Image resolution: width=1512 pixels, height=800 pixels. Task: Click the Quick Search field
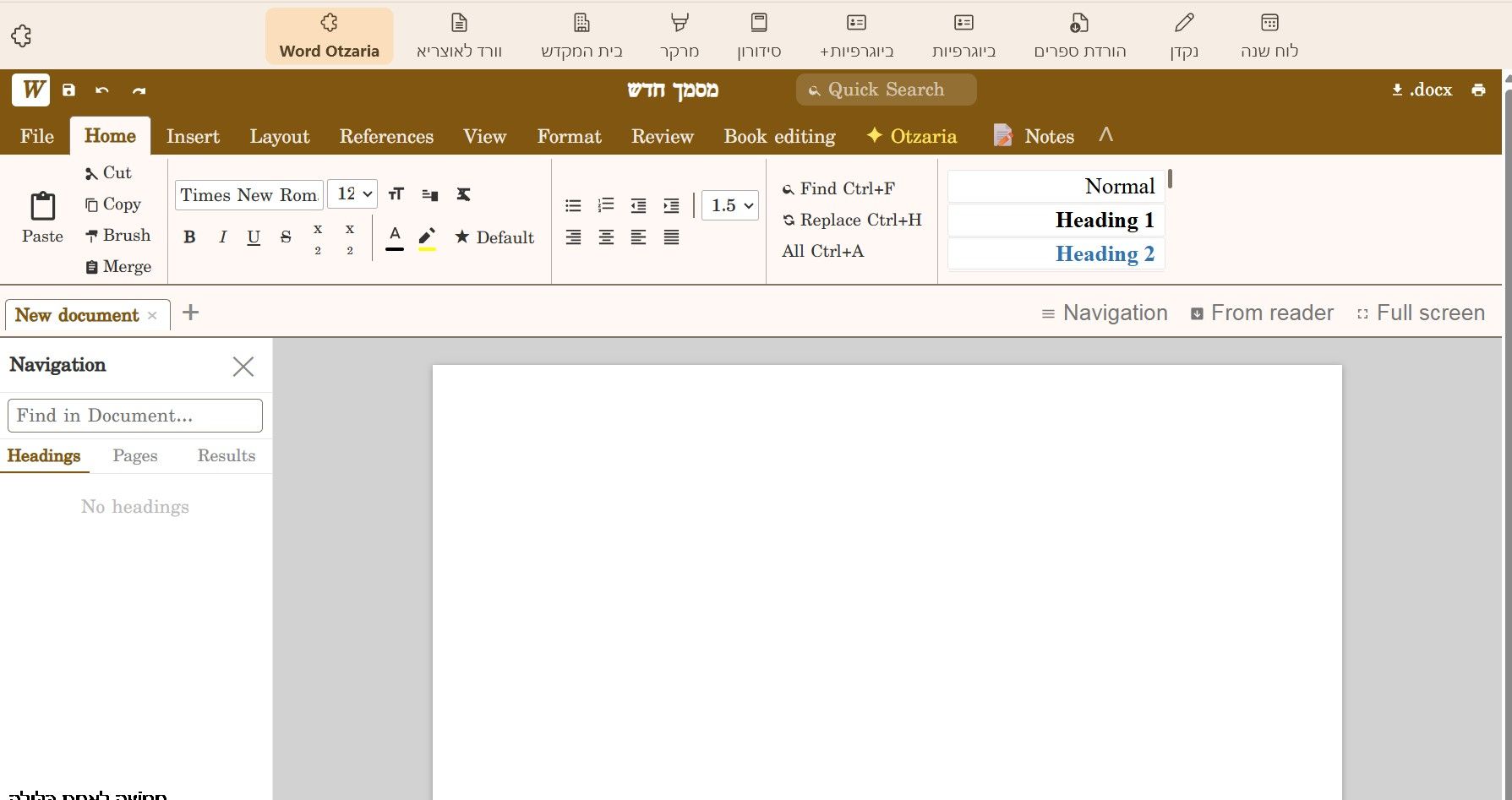click(886, 90)
